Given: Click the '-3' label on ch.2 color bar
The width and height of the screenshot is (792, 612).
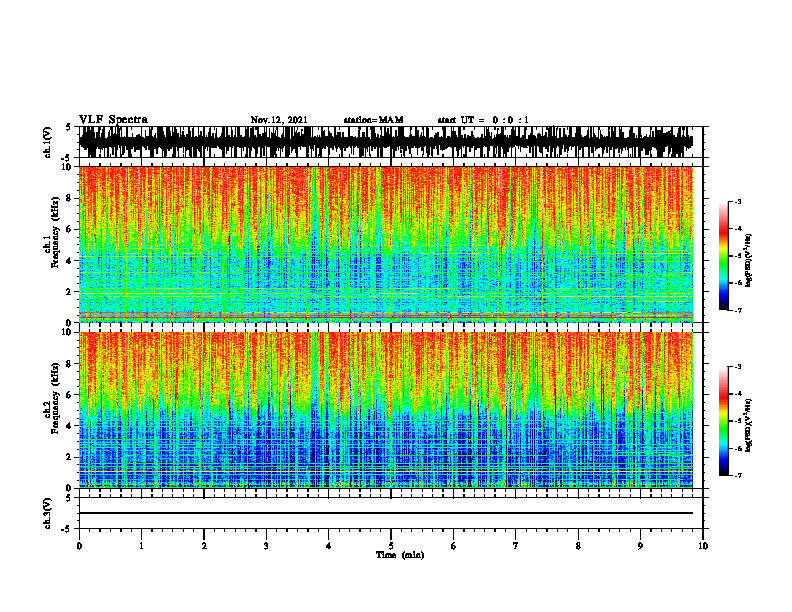Looking at the screenshot, I should point(738,367).
